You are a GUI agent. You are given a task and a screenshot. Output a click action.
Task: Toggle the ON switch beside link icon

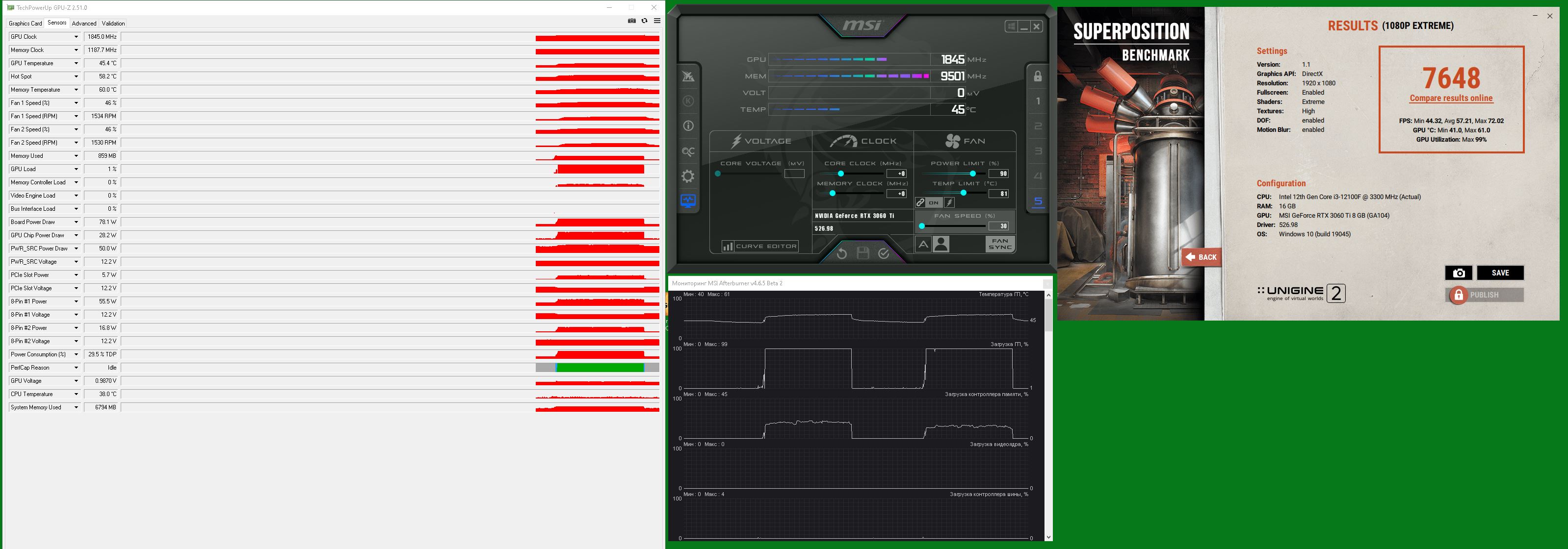point(934,202)
